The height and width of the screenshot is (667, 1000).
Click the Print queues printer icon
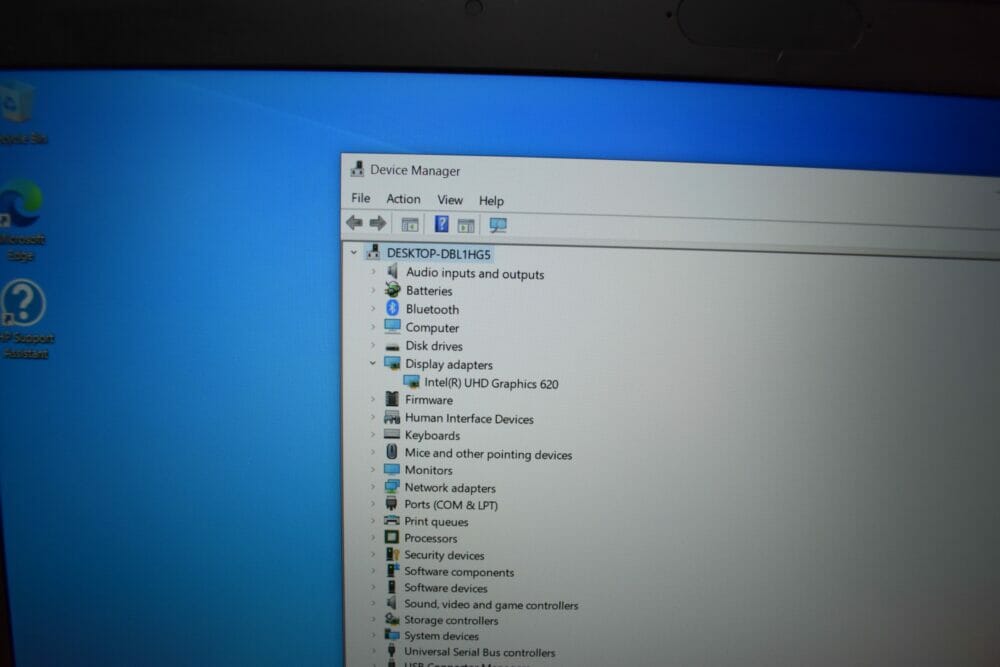(392, 520)
